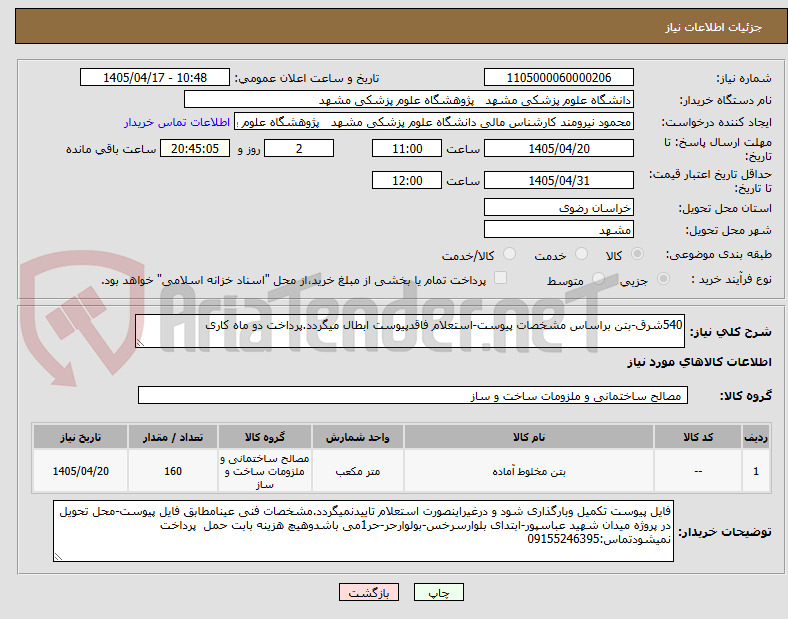Click the announcement date field 1405/04/17 - 10:48
This screenshot has height=619, width=788.
point(155,78)
